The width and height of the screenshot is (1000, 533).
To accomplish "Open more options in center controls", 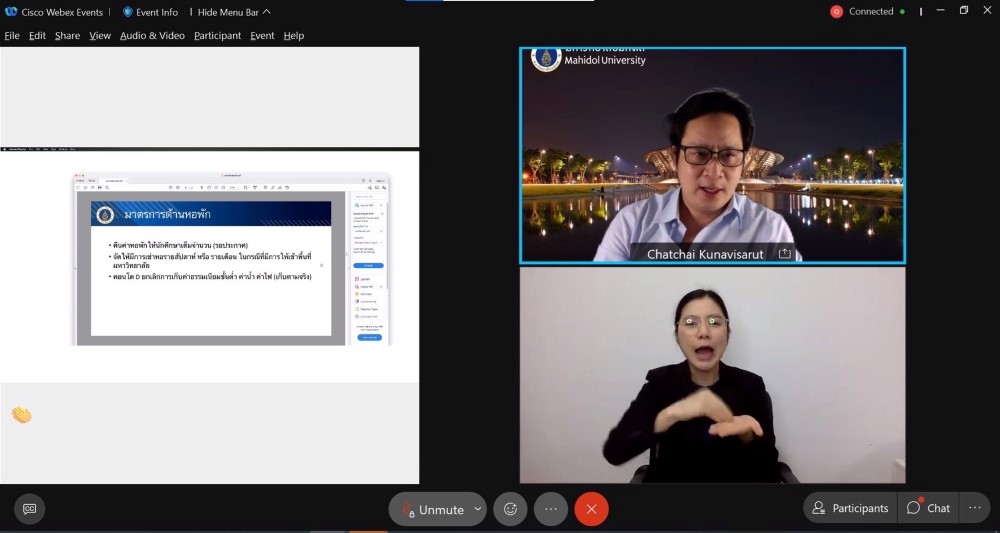I will point(551,509).
